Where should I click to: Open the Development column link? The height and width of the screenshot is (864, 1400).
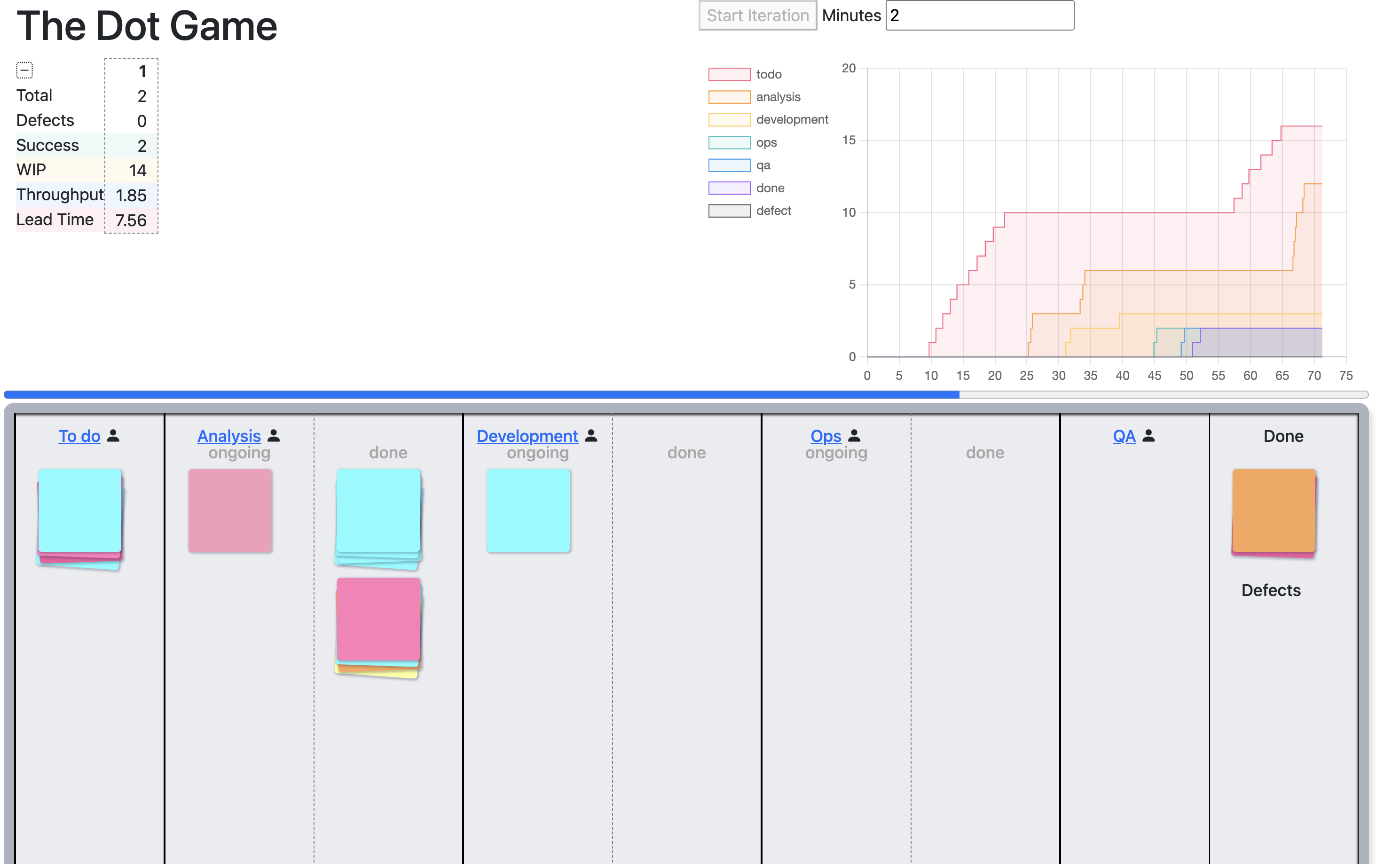[x=527, y=436]
